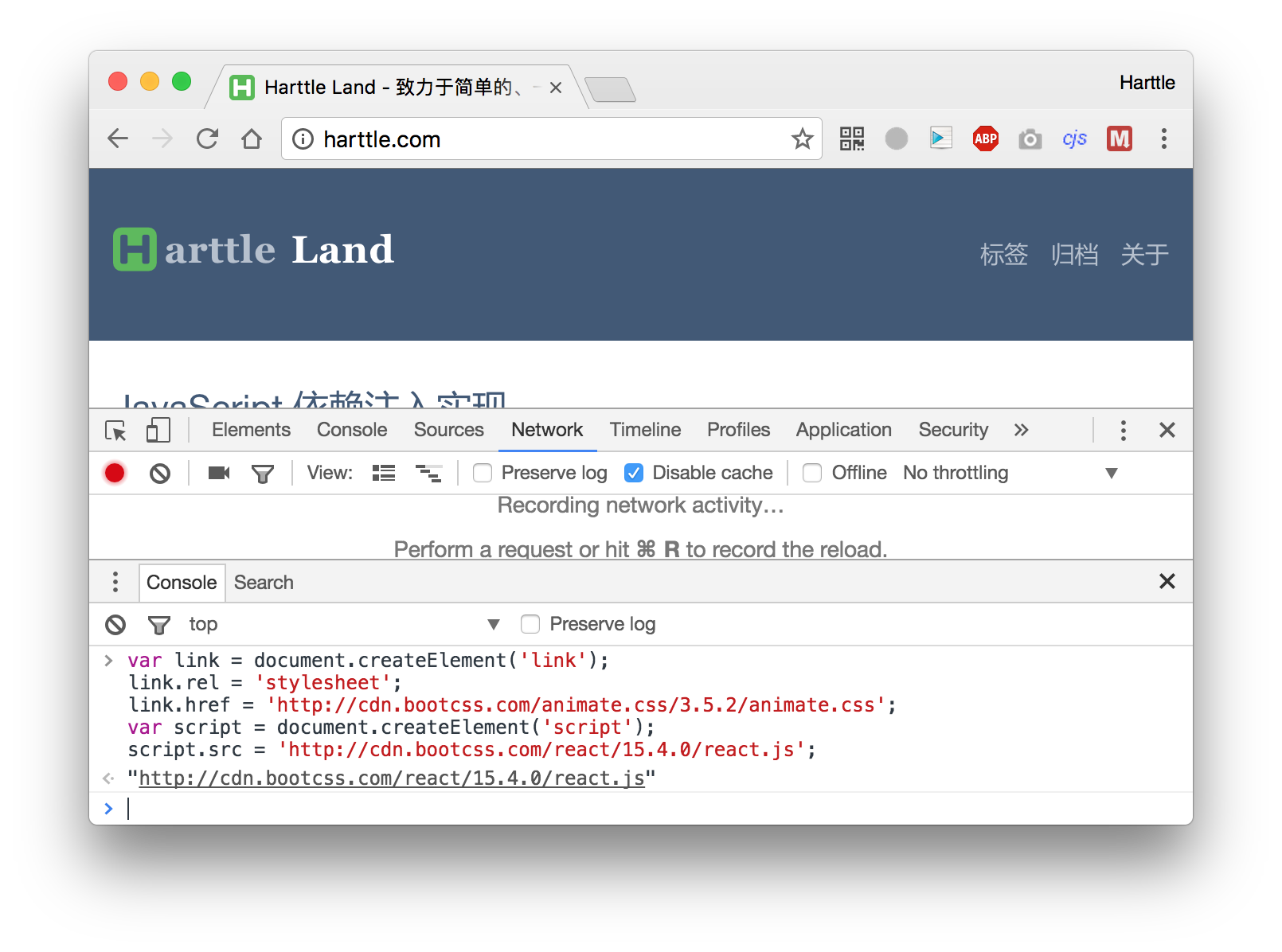The image size is (1282, 952).
Task: Toggle the device toolbar mode
Action: [158, 430]
